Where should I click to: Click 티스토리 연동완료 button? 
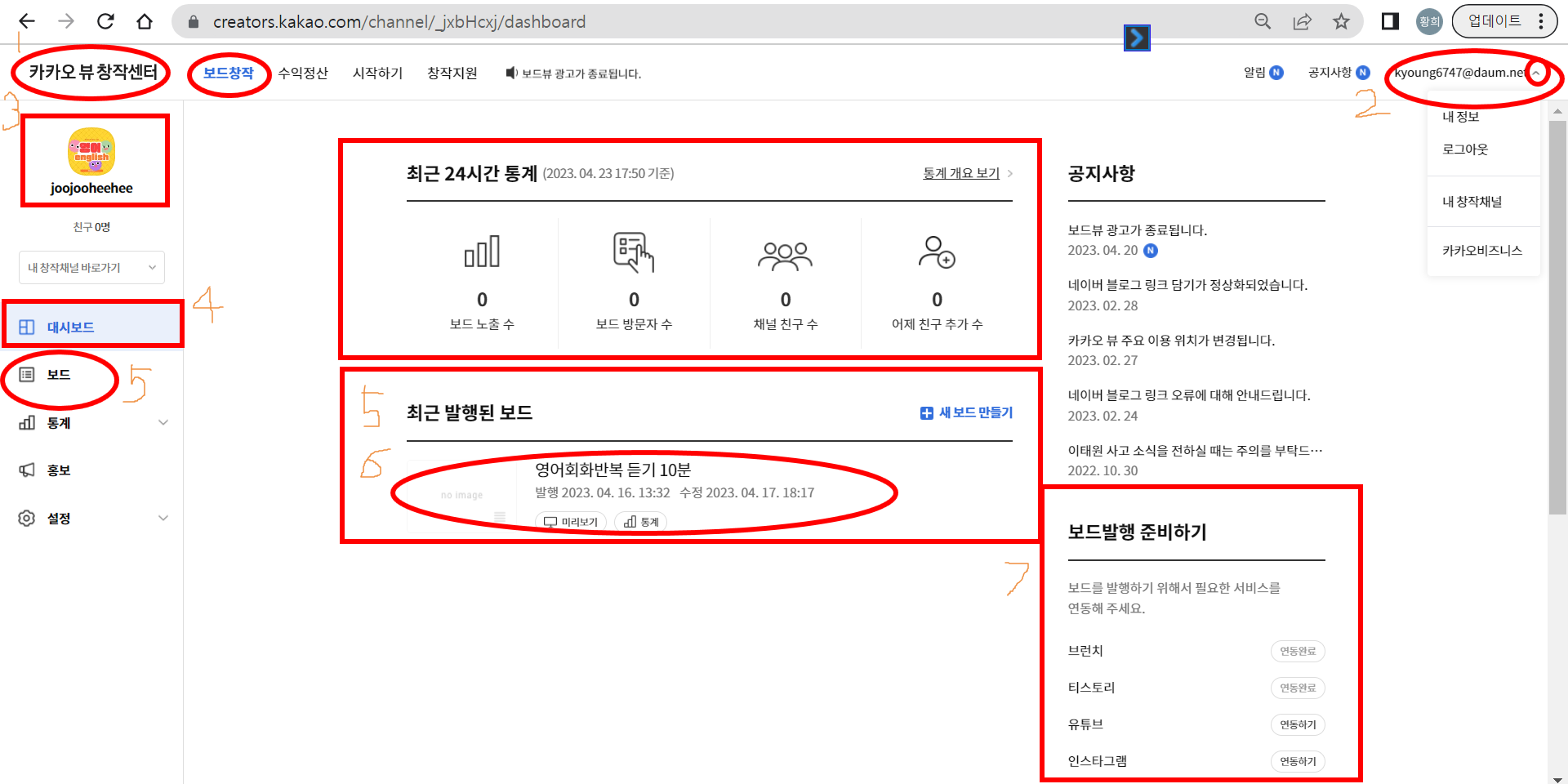point(1298,688)
